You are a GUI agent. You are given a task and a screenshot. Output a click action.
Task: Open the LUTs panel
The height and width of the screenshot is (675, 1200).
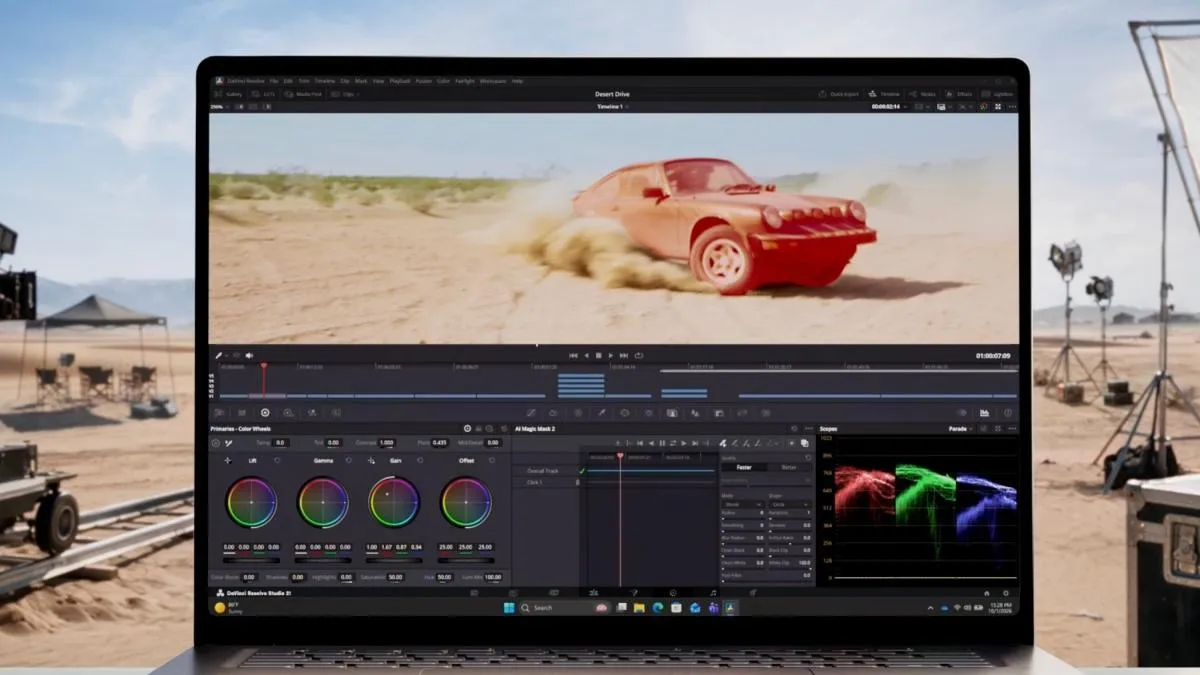263,94
